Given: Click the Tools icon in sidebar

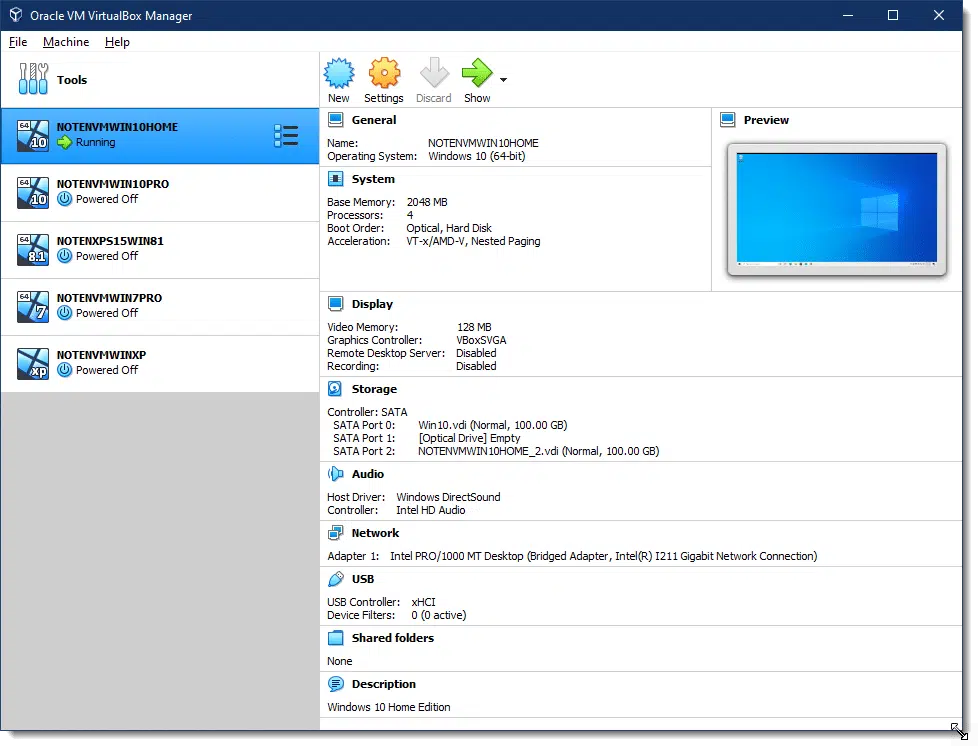Looking at the screenshot, I should tap(33, 79).
